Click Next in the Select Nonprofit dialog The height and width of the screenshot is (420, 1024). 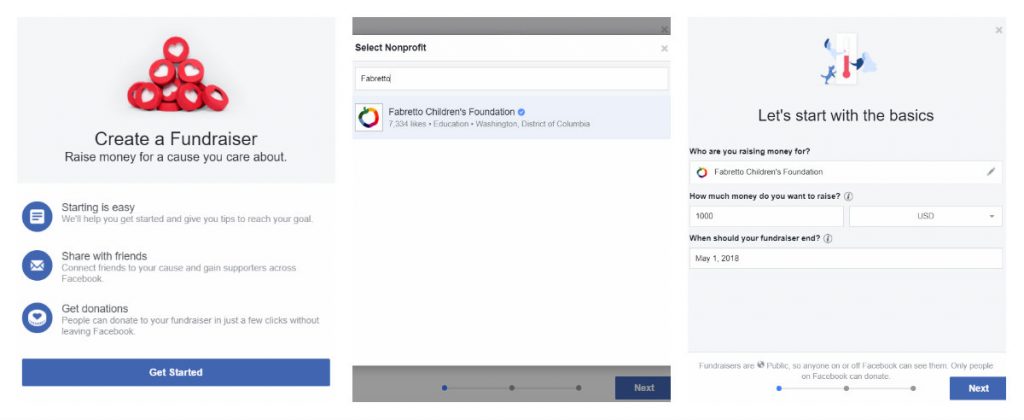pos(643,388)
